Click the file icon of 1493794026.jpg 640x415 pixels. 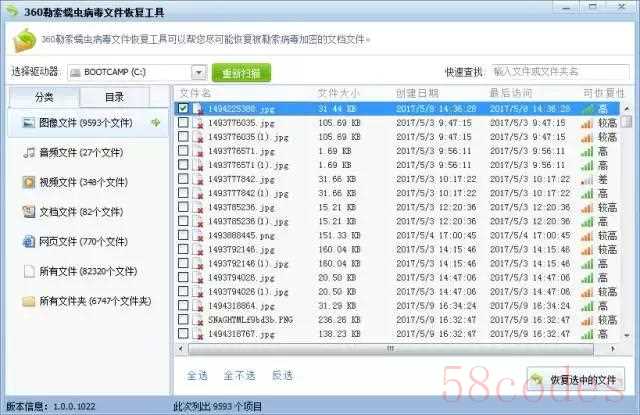(x=198, y=278)
